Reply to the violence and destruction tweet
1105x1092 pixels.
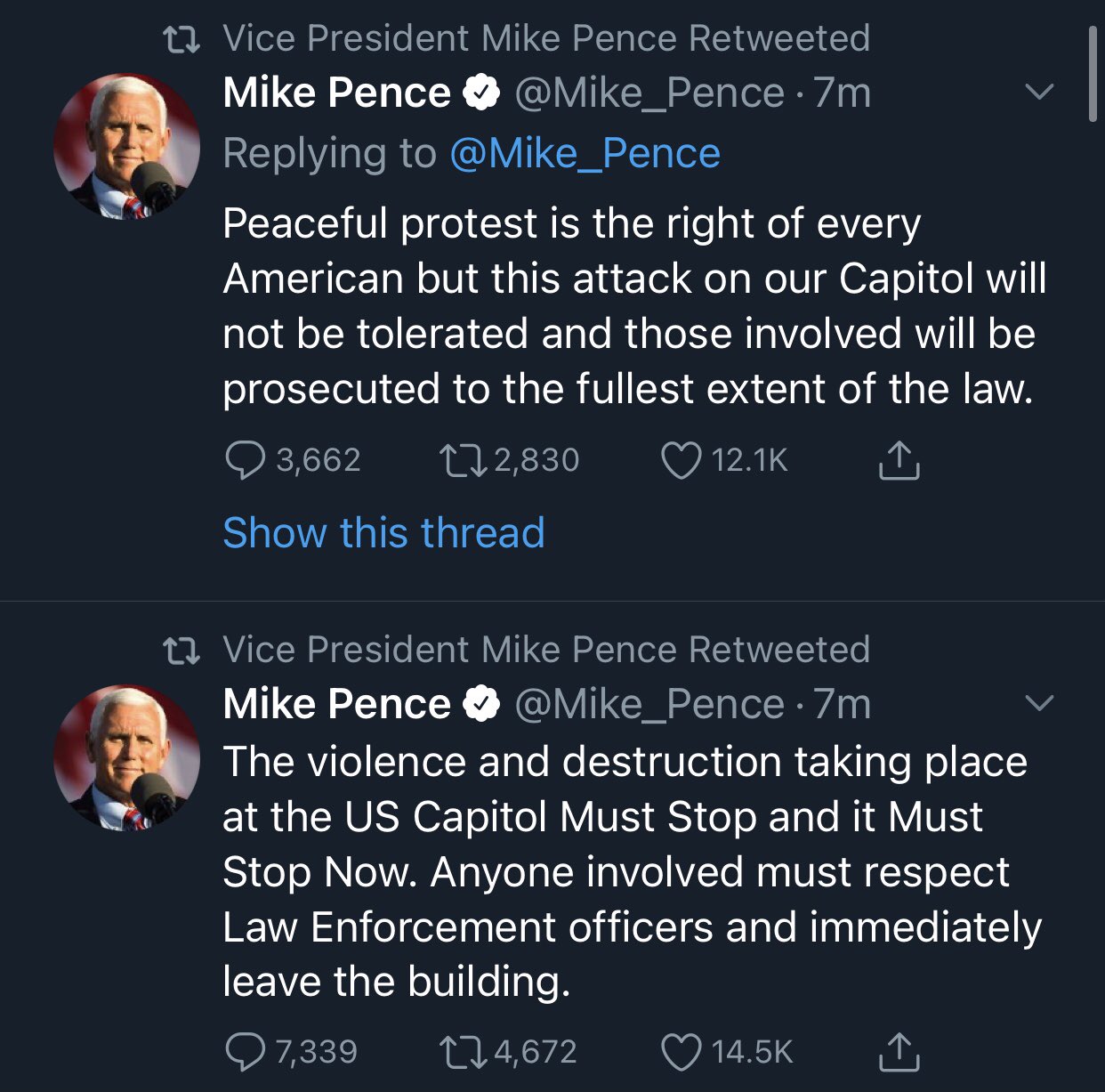246,1052
